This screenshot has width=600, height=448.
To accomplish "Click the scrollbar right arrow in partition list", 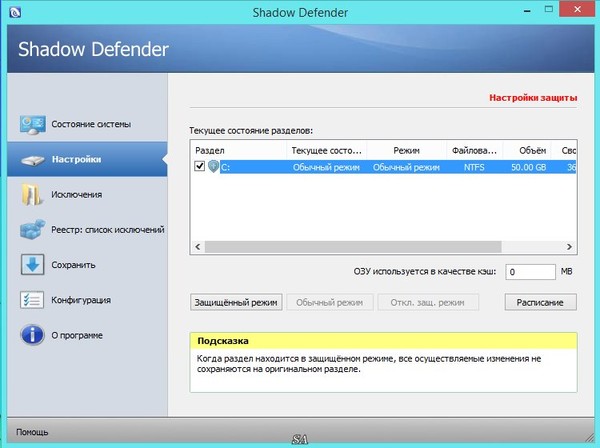I will click(569, 247).
